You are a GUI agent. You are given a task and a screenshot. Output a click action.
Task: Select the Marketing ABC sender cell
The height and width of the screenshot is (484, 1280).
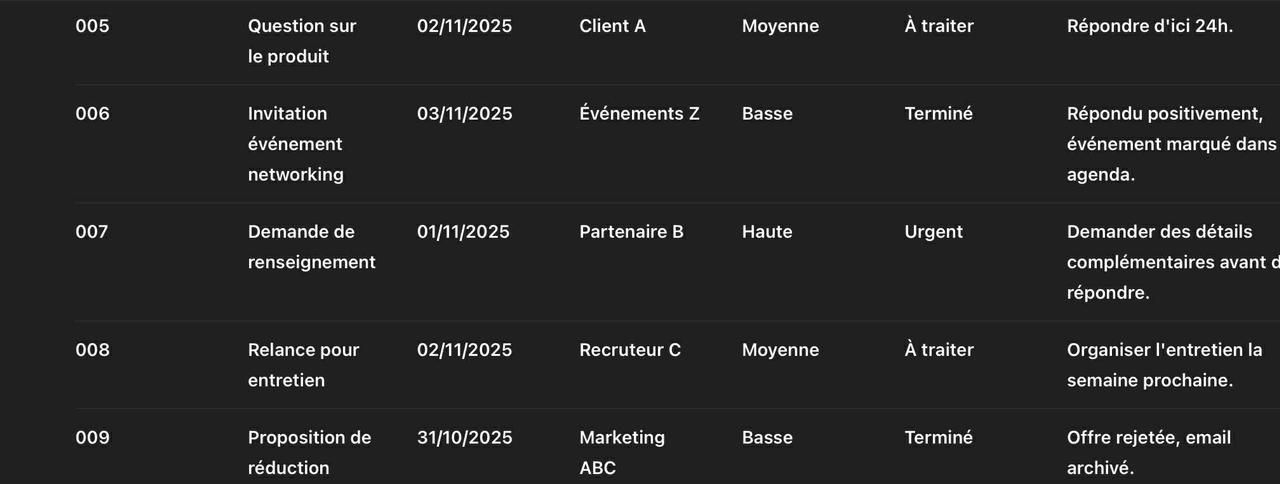pos(621,452)
